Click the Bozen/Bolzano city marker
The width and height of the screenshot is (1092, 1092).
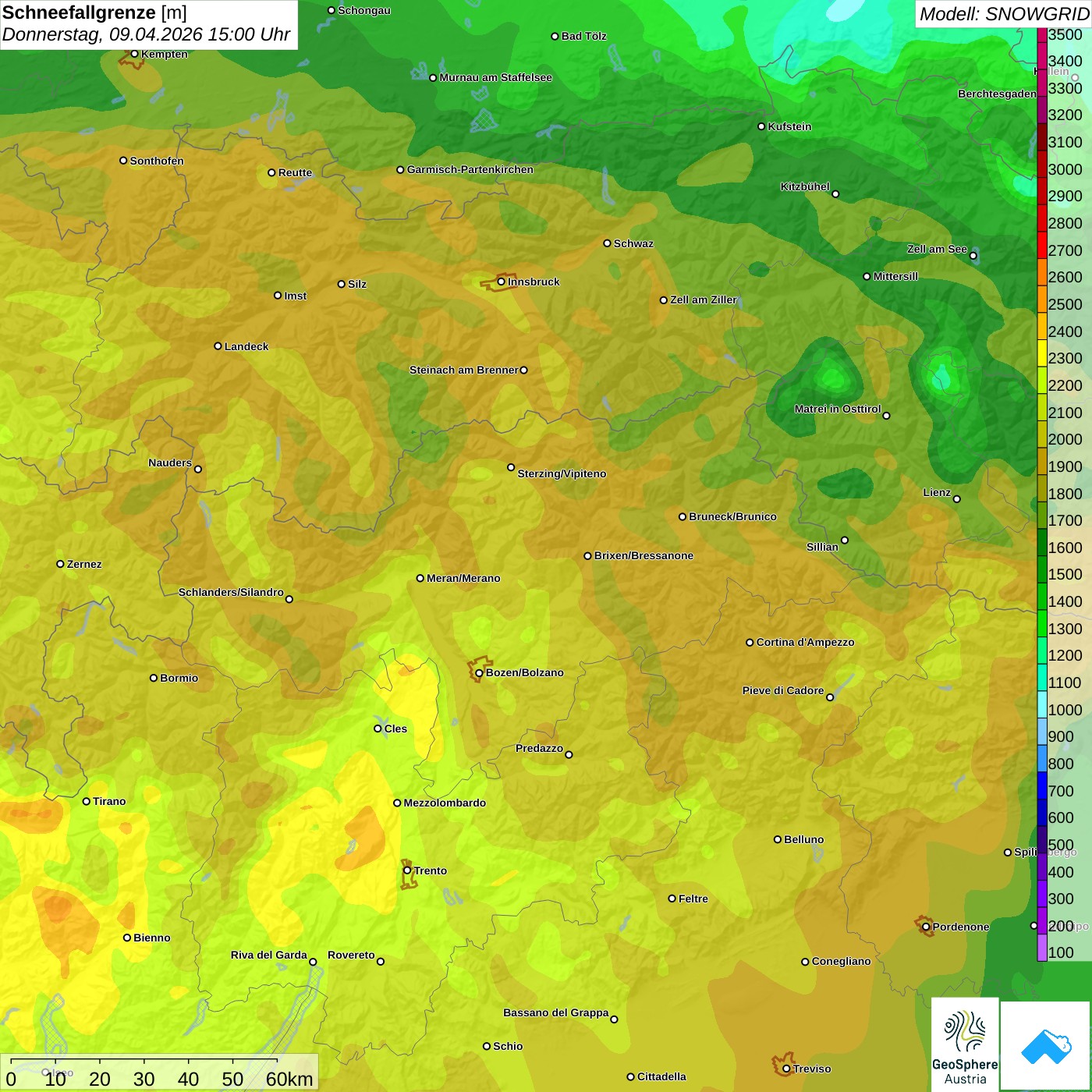click(x=479, y=672)
